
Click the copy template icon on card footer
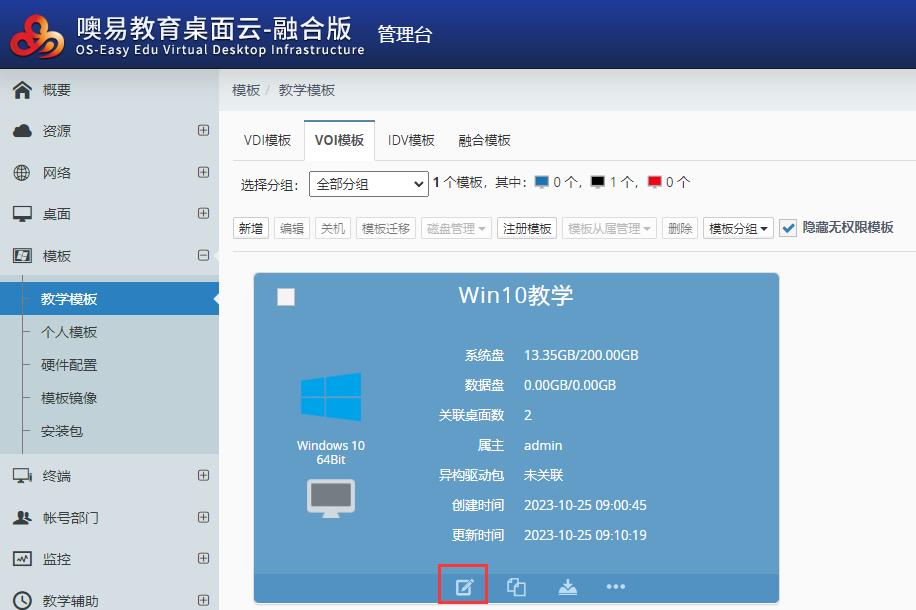point(516,587)
